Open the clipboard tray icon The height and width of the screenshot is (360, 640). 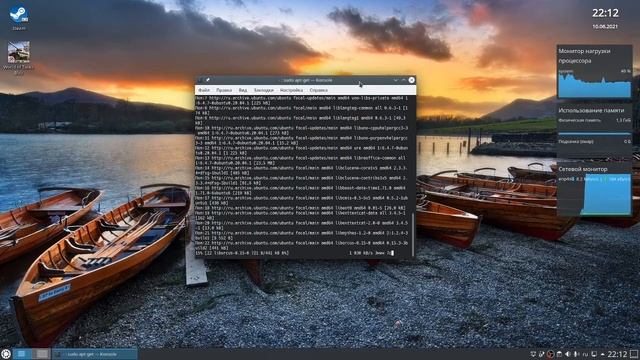560,354
